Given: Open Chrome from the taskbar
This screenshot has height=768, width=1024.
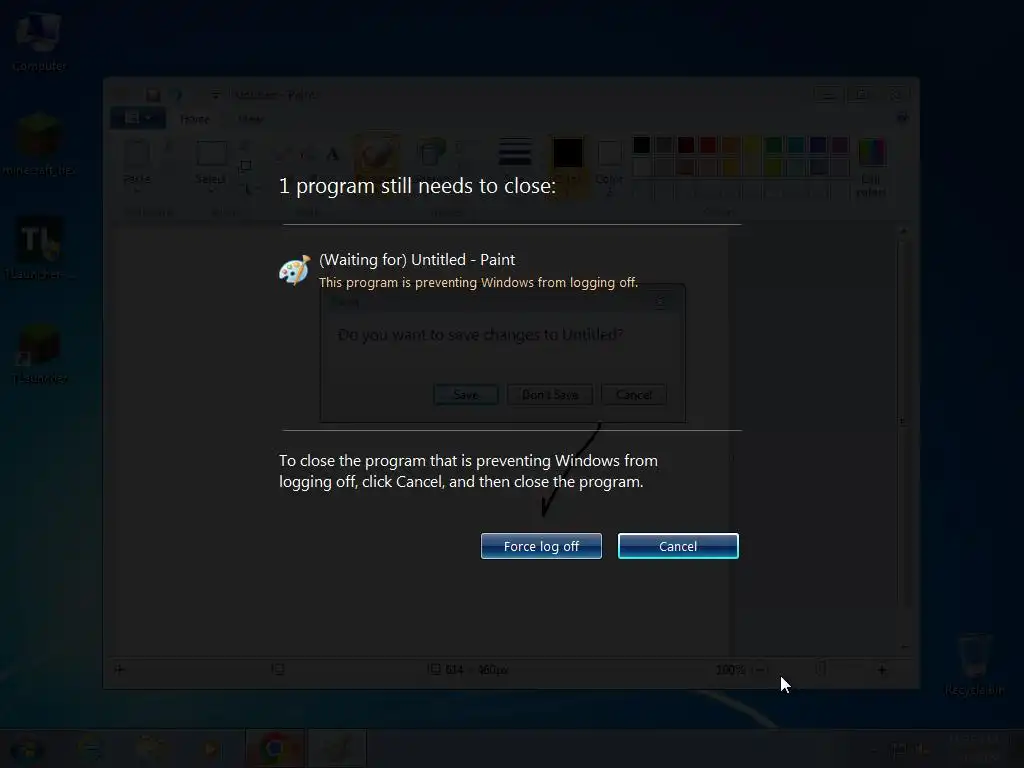Looking at the screenshot, I should tap(274, 748).
